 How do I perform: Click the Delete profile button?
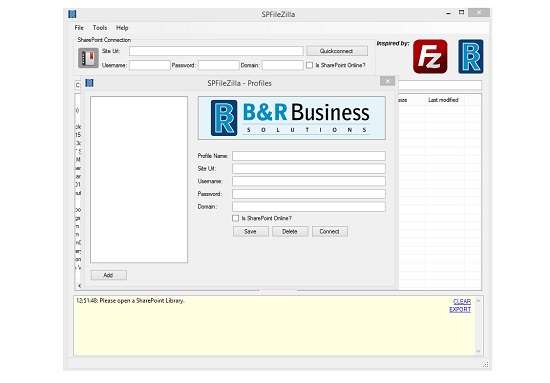click(290, 231)
